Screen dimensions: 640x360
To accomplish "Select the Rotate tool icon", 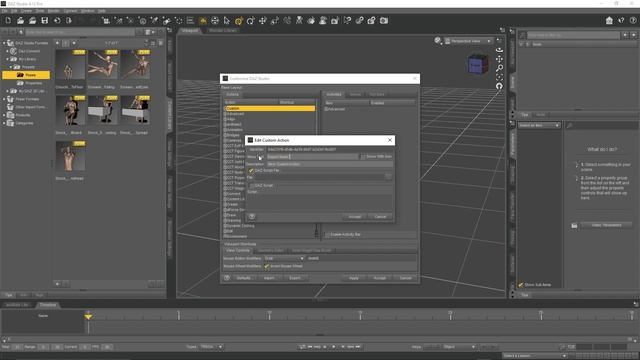I will tap(251, 20).
